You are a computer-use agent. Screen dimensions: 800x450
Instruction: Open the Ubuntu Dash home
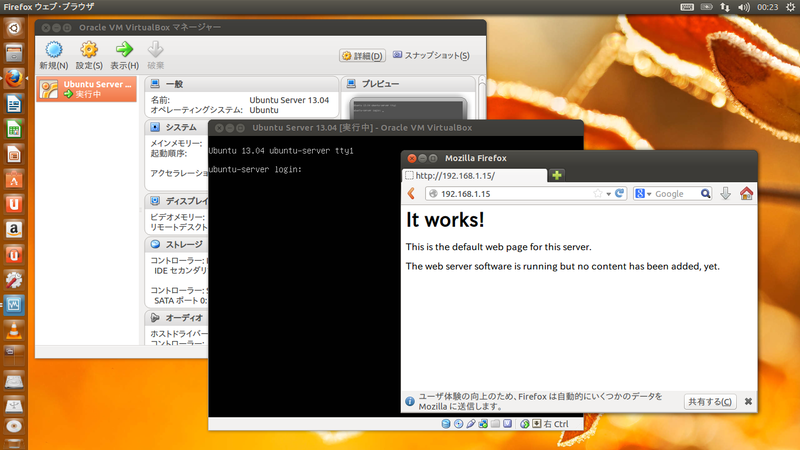pyautogui.click(x=14, y=28)
